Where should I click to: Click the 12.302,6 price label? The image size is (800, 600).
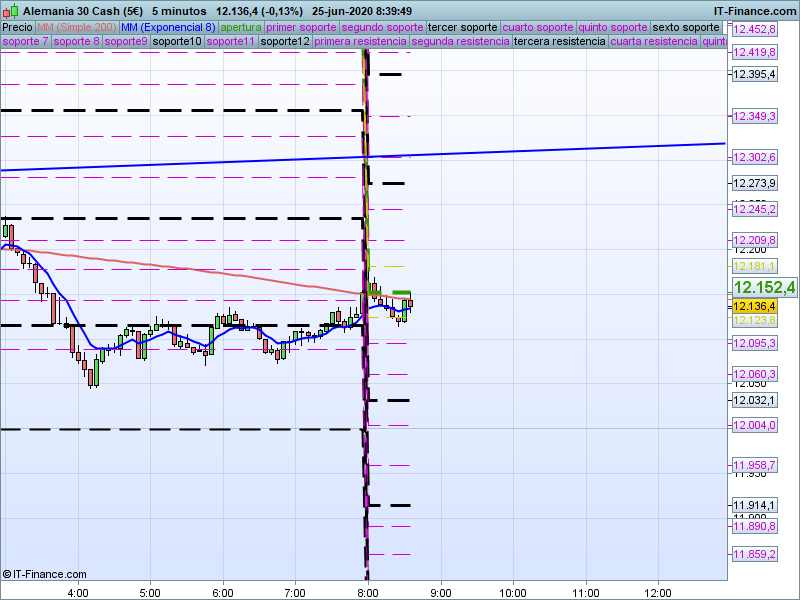pos(754,157)
